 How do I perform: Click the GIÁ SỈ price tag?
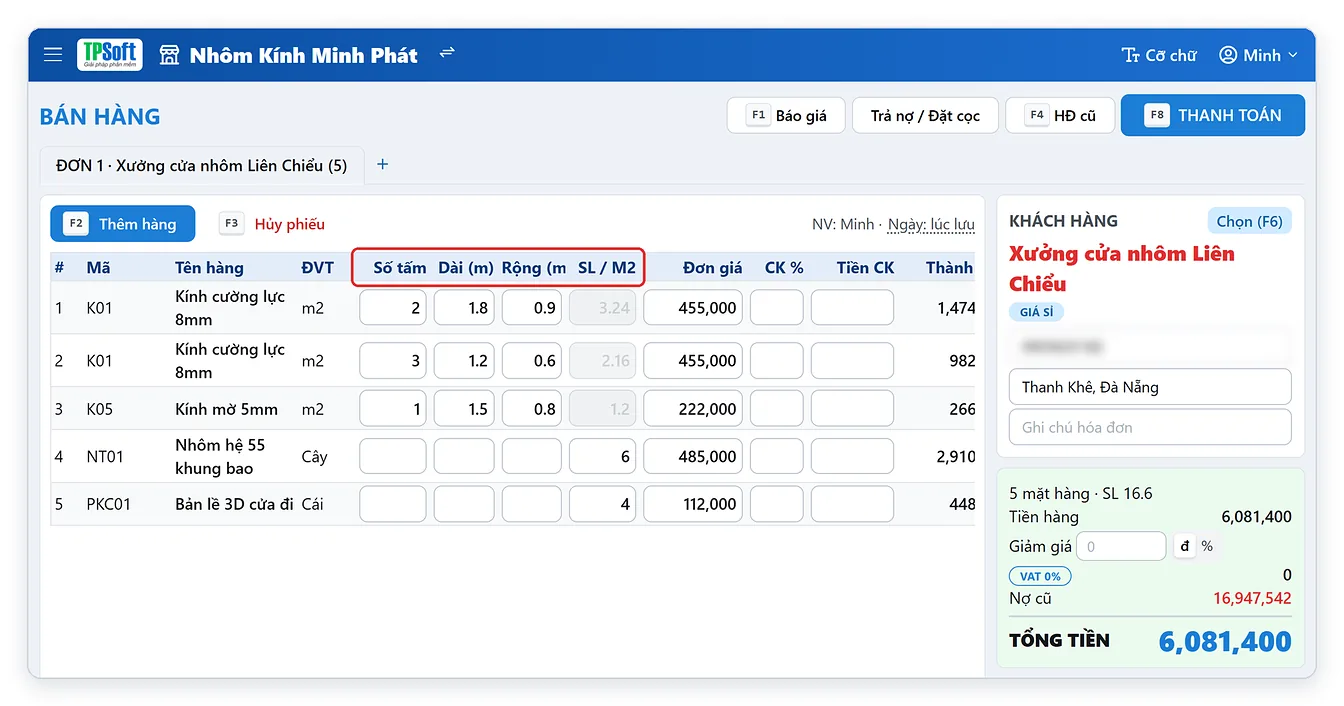[x=1036, y=312]
